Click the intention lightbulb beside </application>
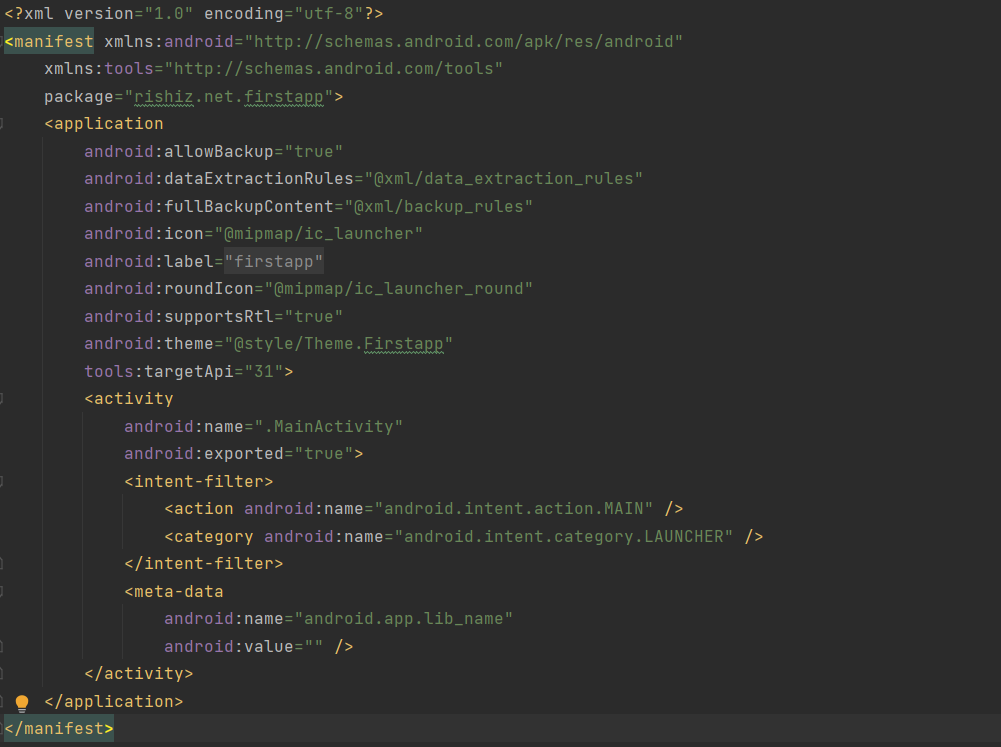The width and height of the screenshot is (1001, 747). point(20,701)
